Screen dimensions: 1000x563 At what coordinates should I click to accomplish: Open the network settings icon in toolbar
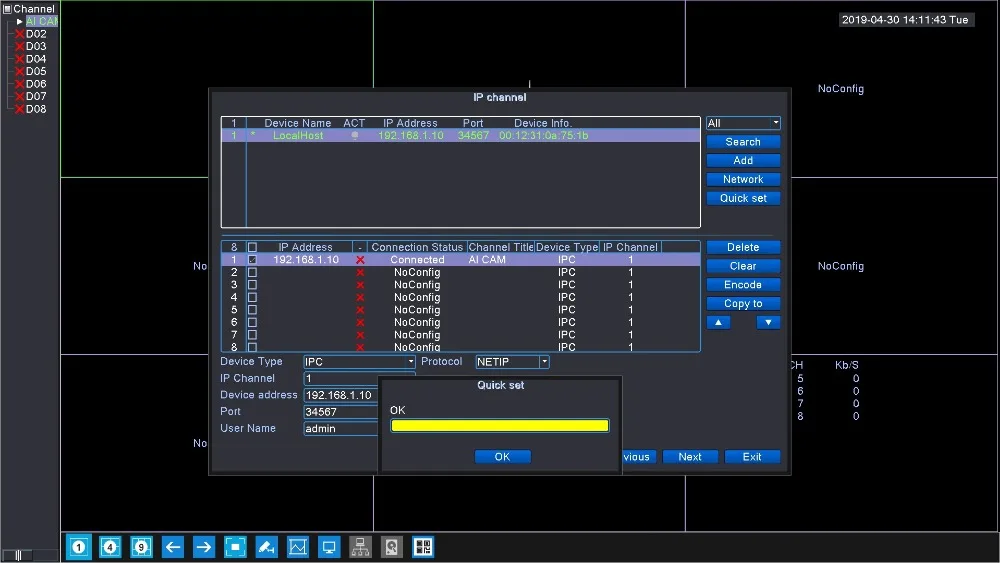coord(360,547)
